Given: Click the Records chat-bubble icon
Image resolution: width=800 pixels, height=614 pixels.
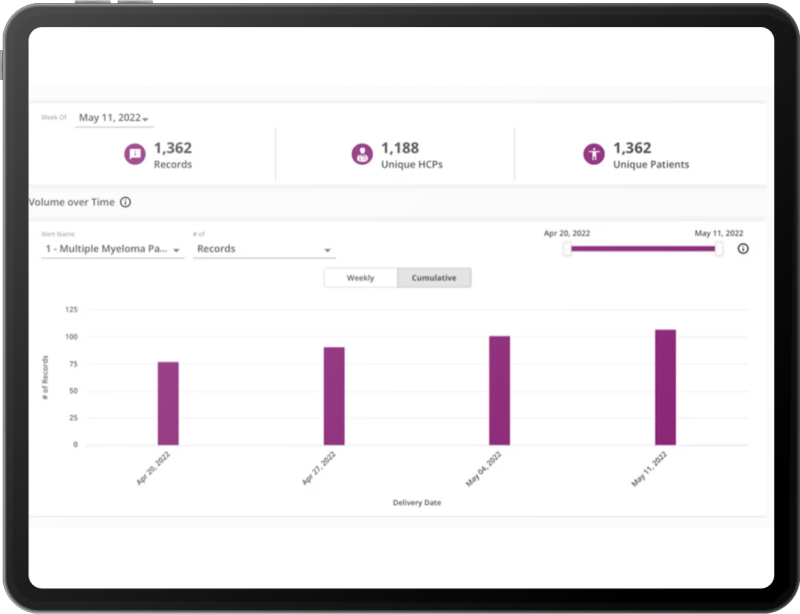Looking at the screenshot, I should [135, 154].
